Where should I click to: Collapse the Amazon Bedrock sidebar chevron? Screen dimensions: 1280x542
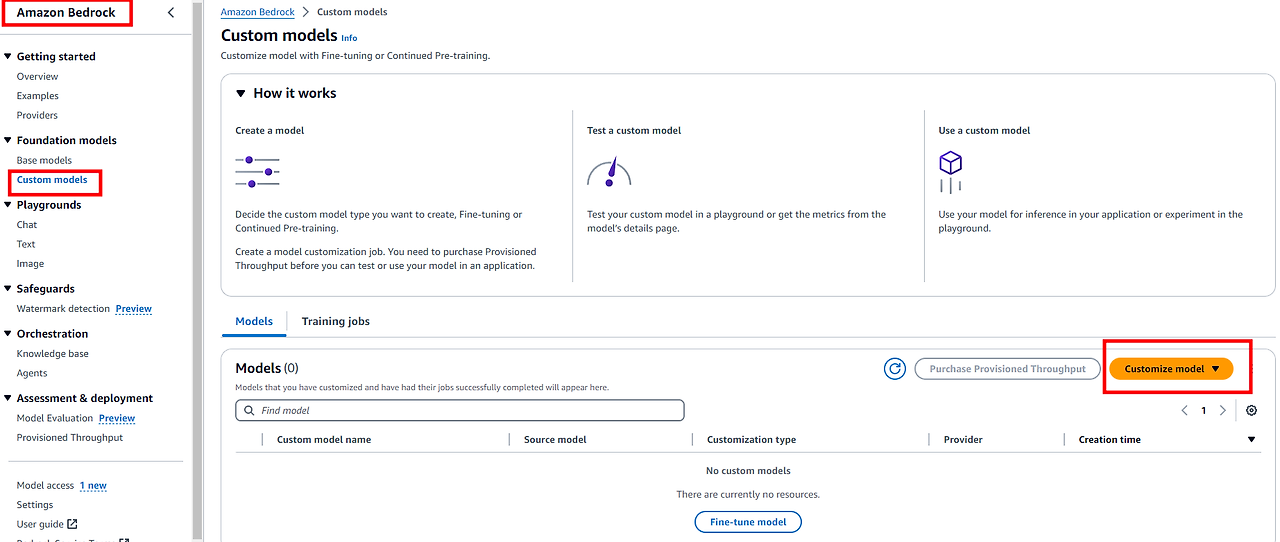(171, 13)
